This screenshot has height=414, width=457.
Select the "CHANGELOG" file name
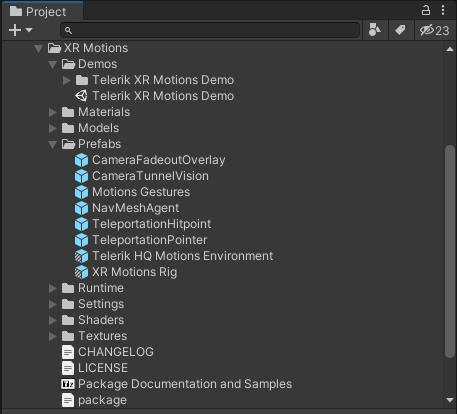tap(116, 352)
